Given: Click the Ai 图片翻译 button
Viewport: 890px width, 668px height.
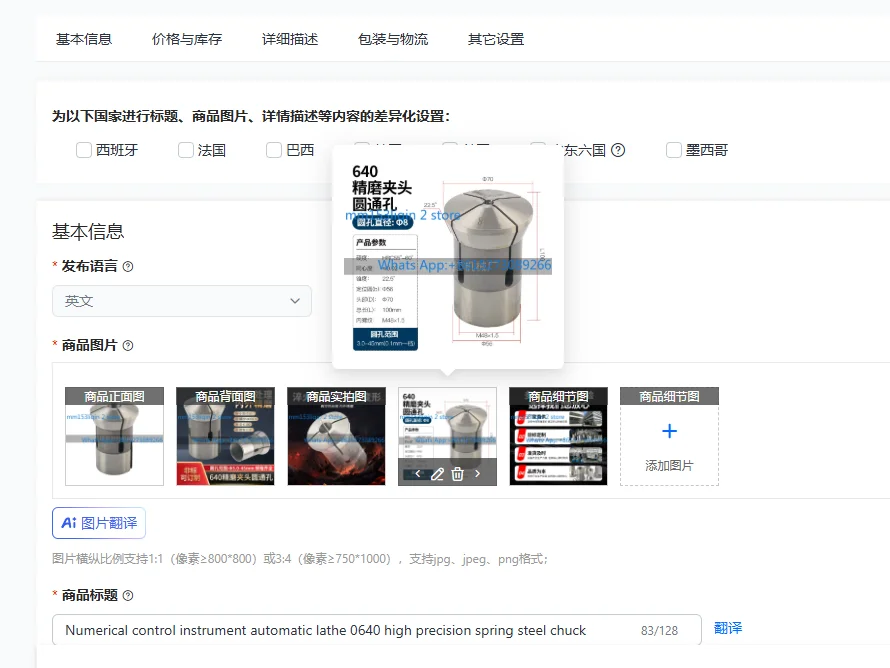Looking at the screenshot, I should click(x=99, y=523).
